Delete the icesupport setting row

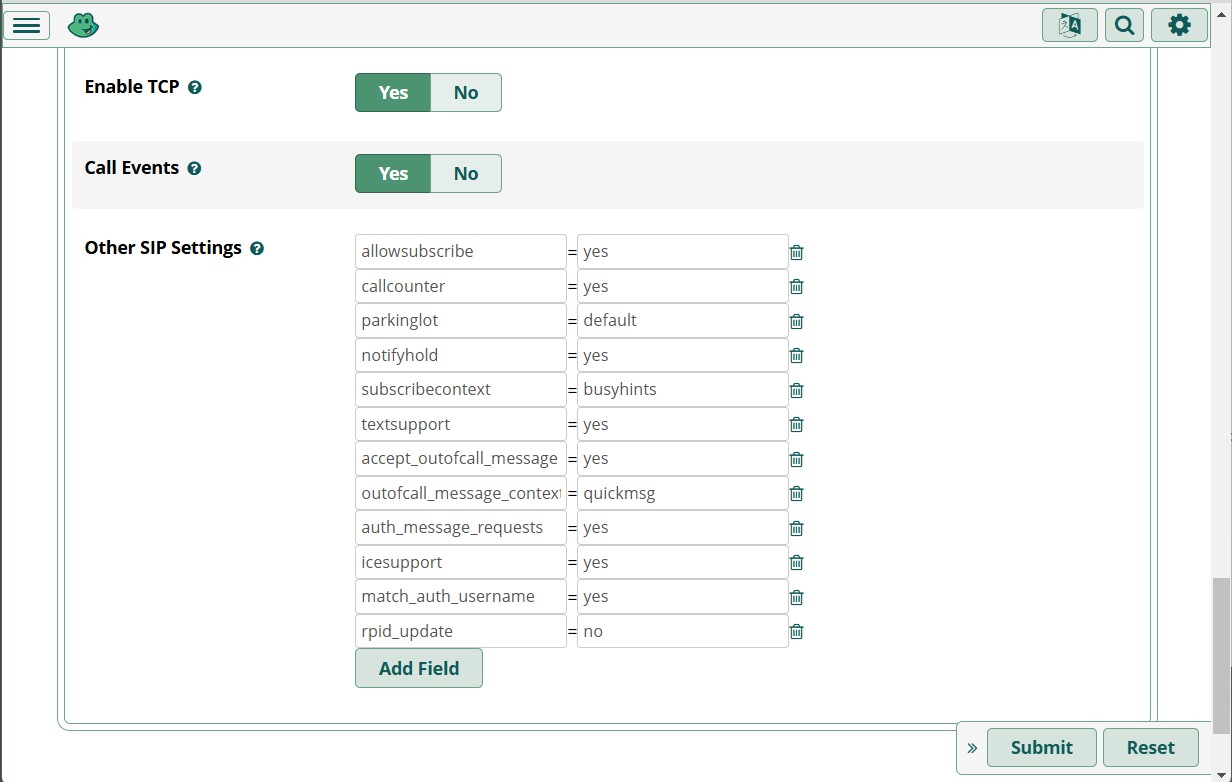pos(796,562)
